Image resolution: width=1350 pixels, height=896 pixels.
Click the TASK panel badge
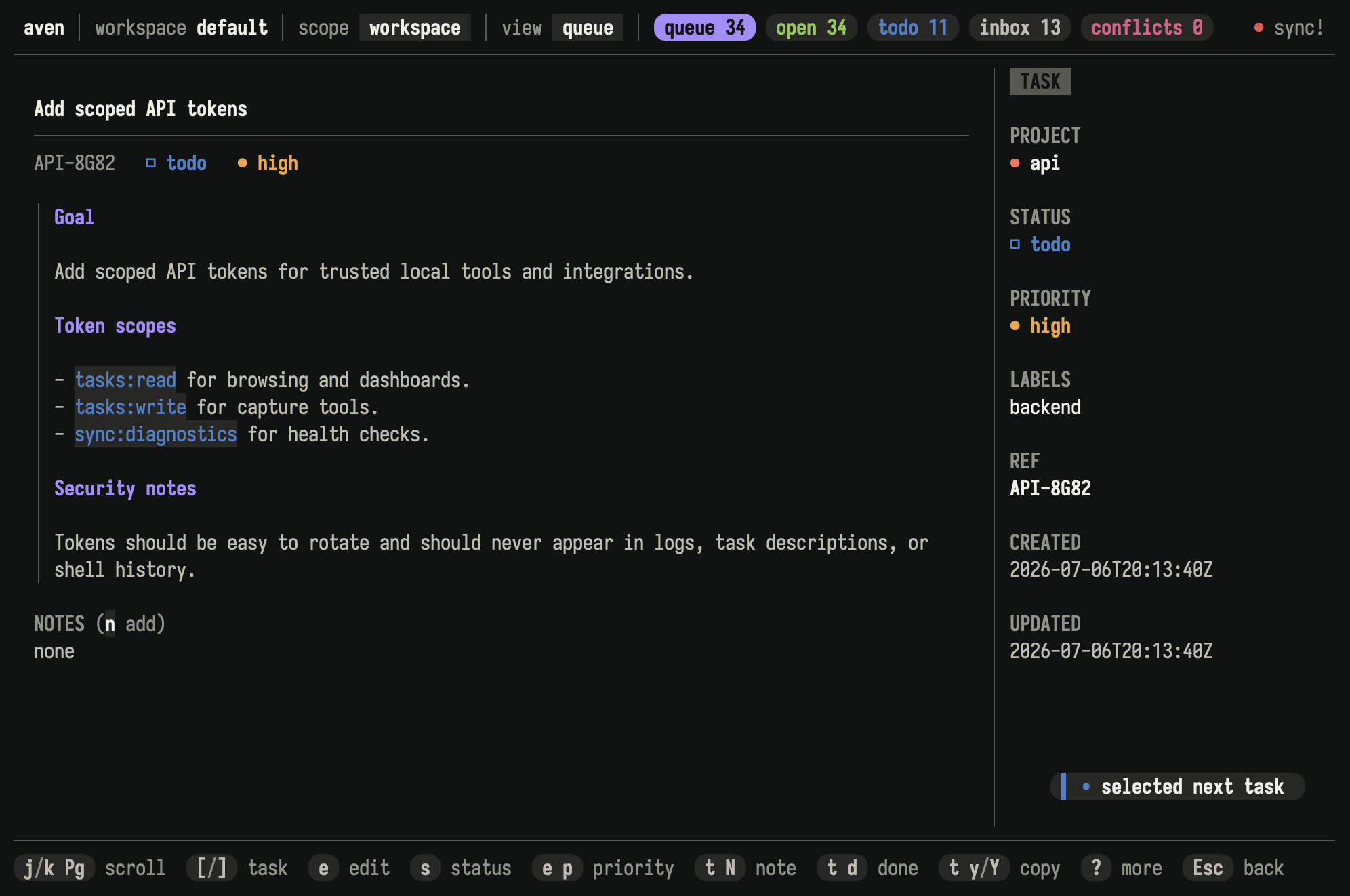[x=1040, y=82]
